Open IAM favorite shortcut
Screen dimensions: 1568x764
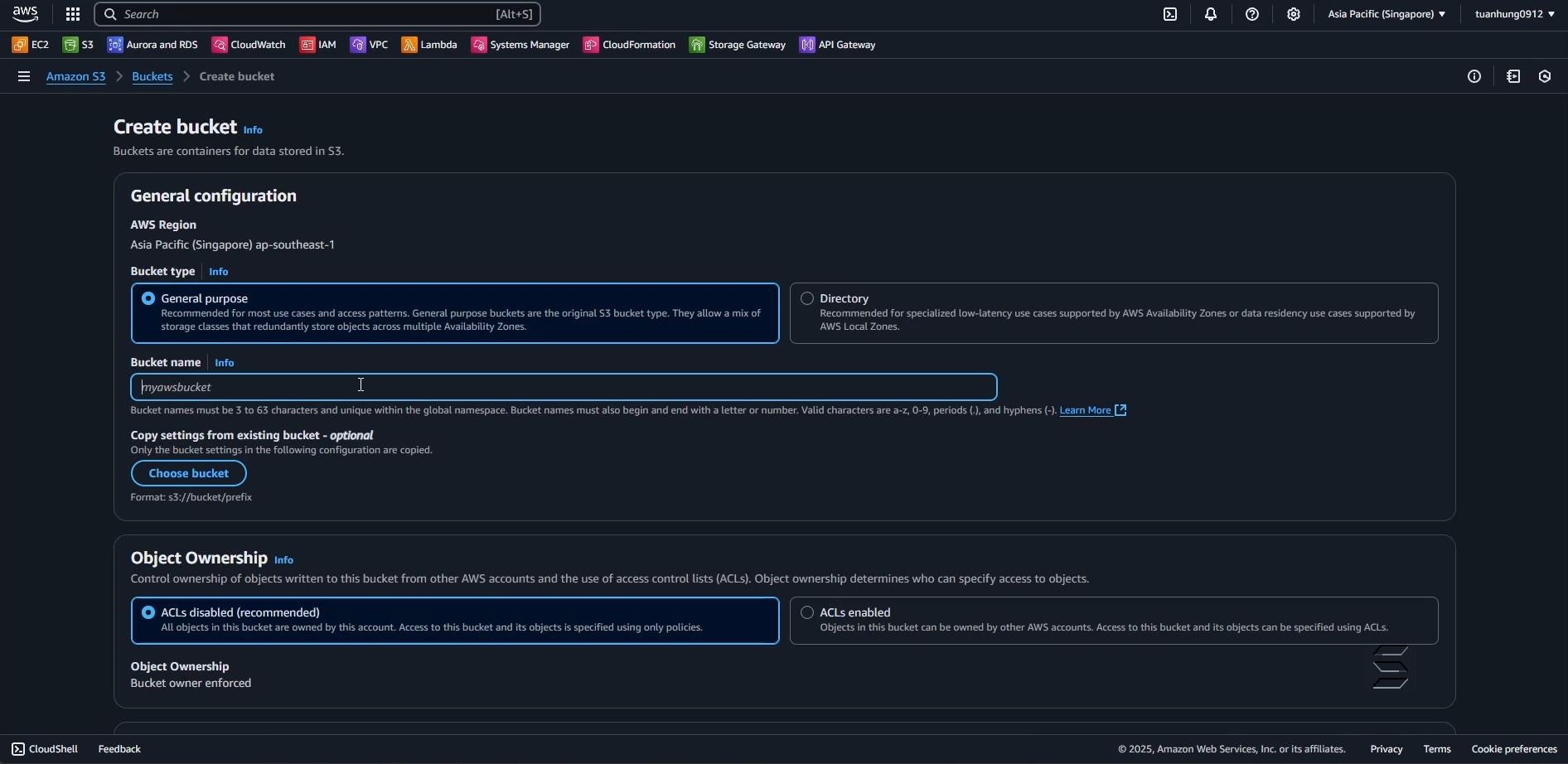pos(319,45)
